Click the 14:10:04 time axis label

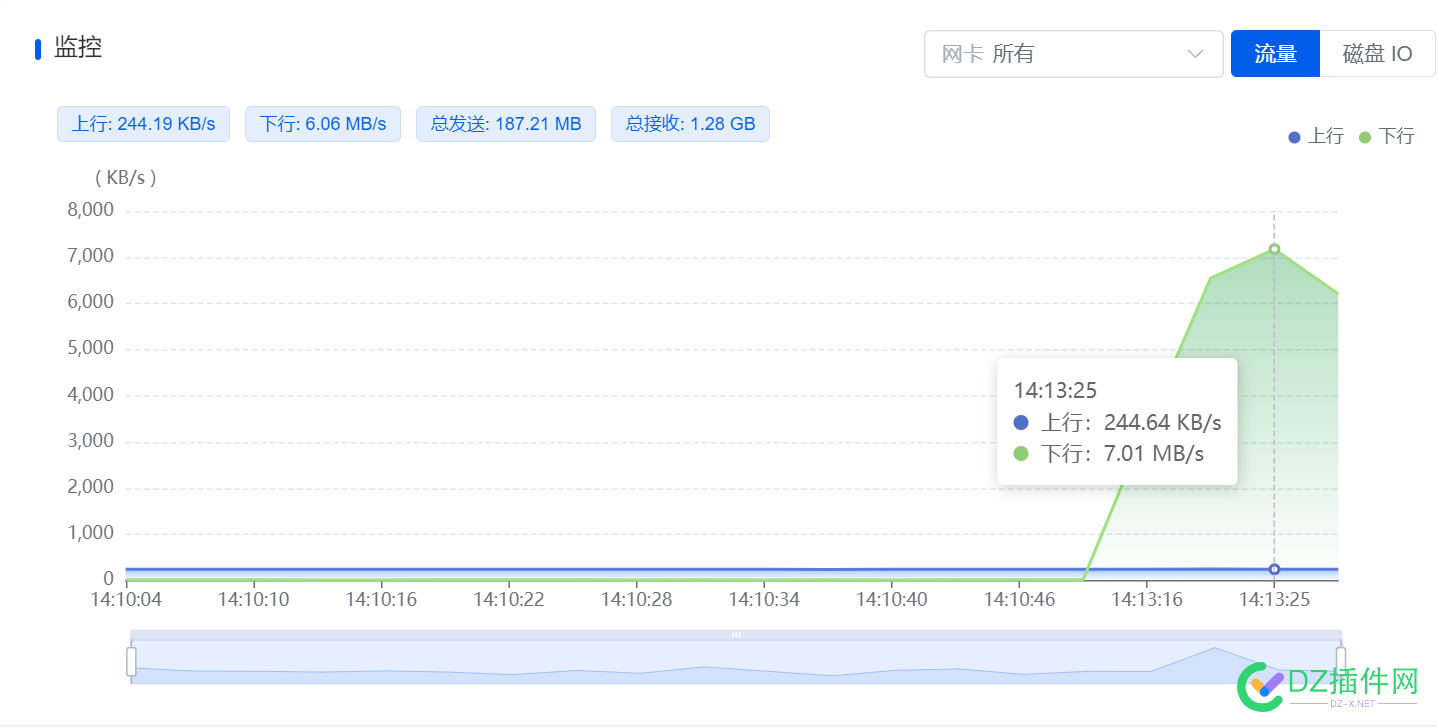pos(126,599)
